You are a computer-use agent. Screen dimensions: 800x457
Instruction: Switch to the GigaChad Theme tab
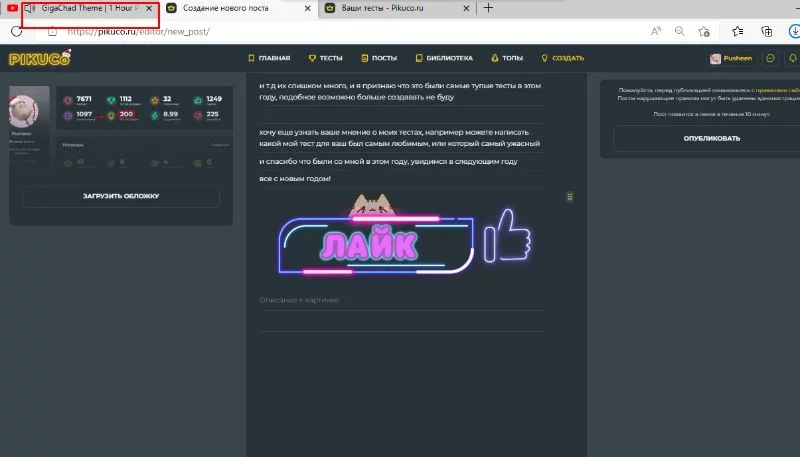point(89,8)
